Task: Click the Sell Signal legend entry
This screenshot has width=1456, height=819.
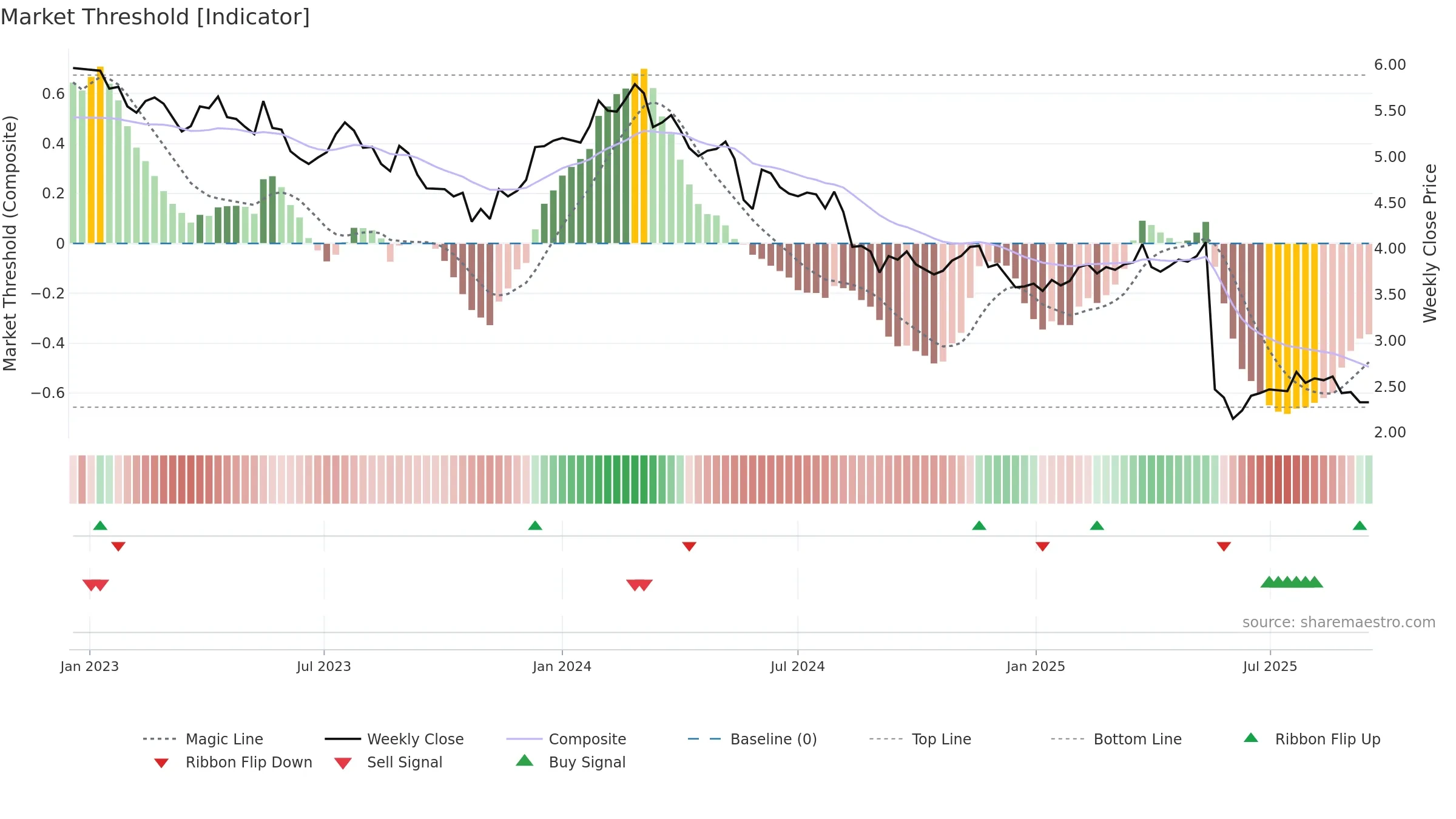Action: pyautogui.click(x=388, y=762)
